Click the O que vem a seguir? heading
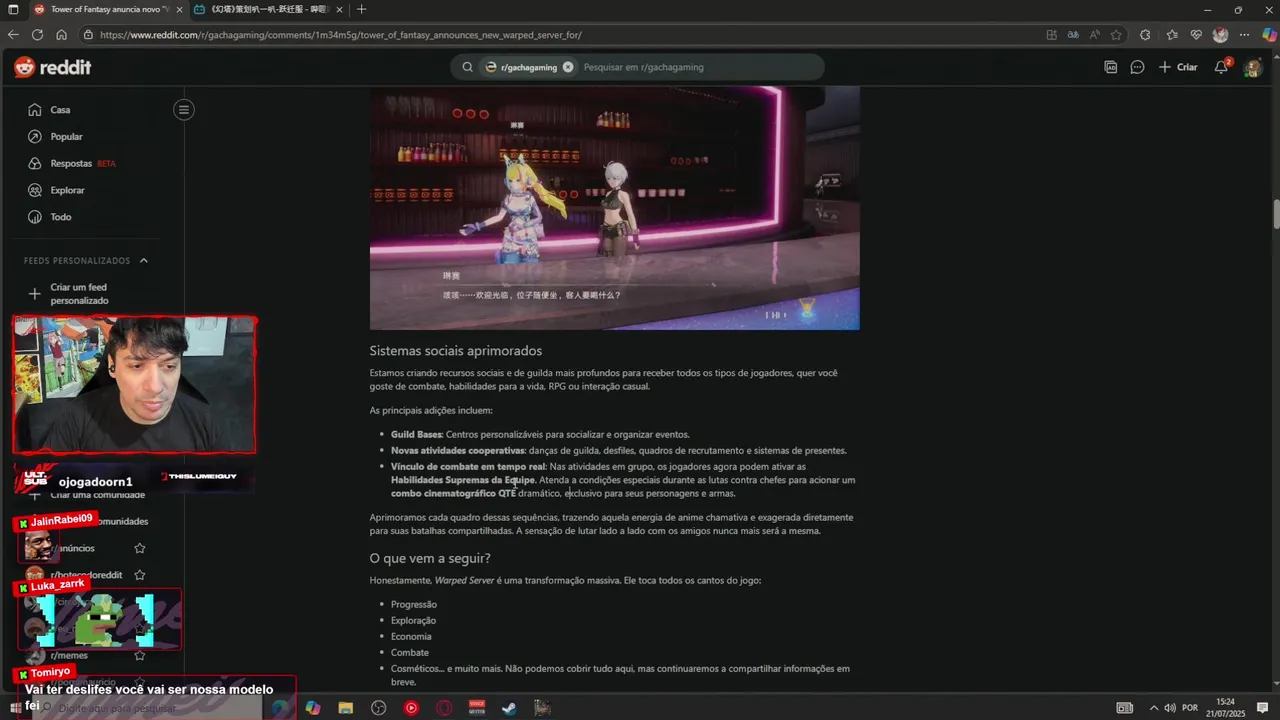 [430, 558]
